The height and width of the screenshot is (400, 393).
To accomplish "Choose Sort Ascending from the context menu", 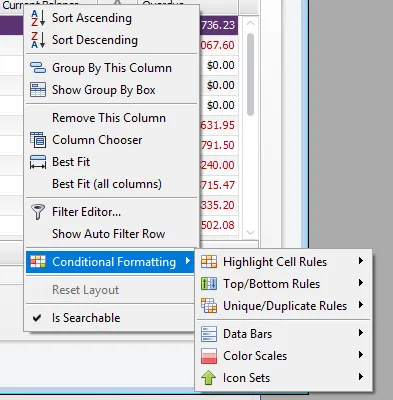I will coord(112,18).
